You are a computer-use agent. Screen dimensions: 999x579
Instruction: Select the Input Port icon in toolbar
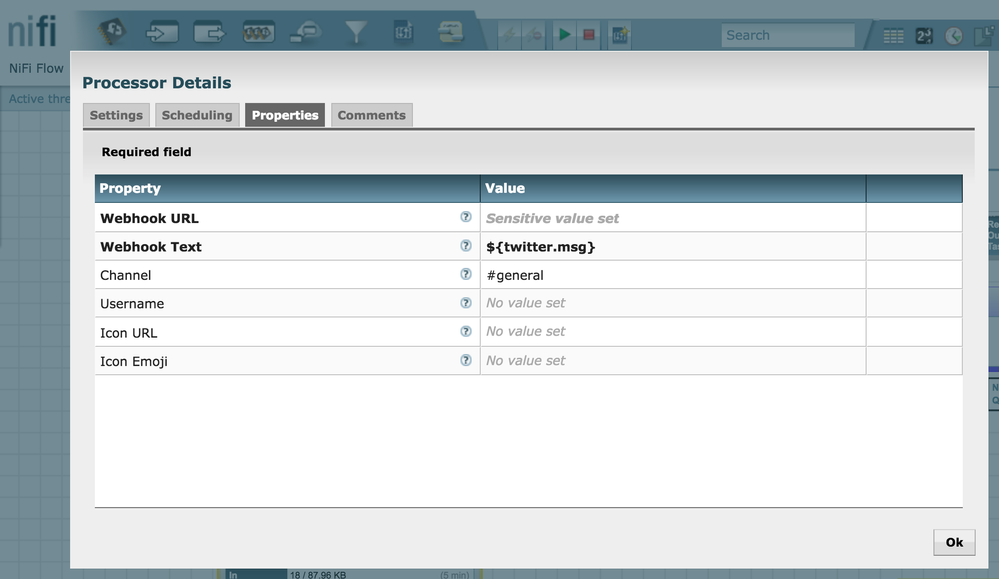[162, 32]
